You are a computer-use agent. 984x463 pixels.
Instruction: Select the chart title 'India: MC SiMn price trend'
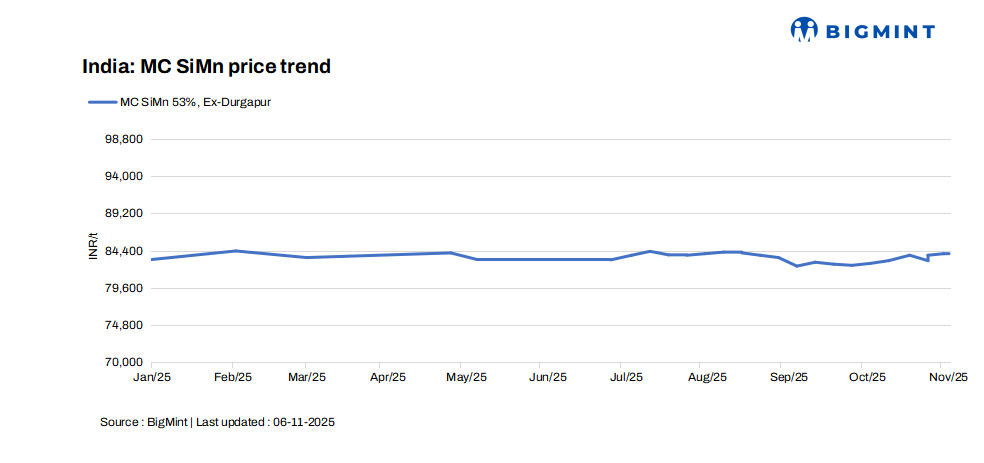click(206, 67)
